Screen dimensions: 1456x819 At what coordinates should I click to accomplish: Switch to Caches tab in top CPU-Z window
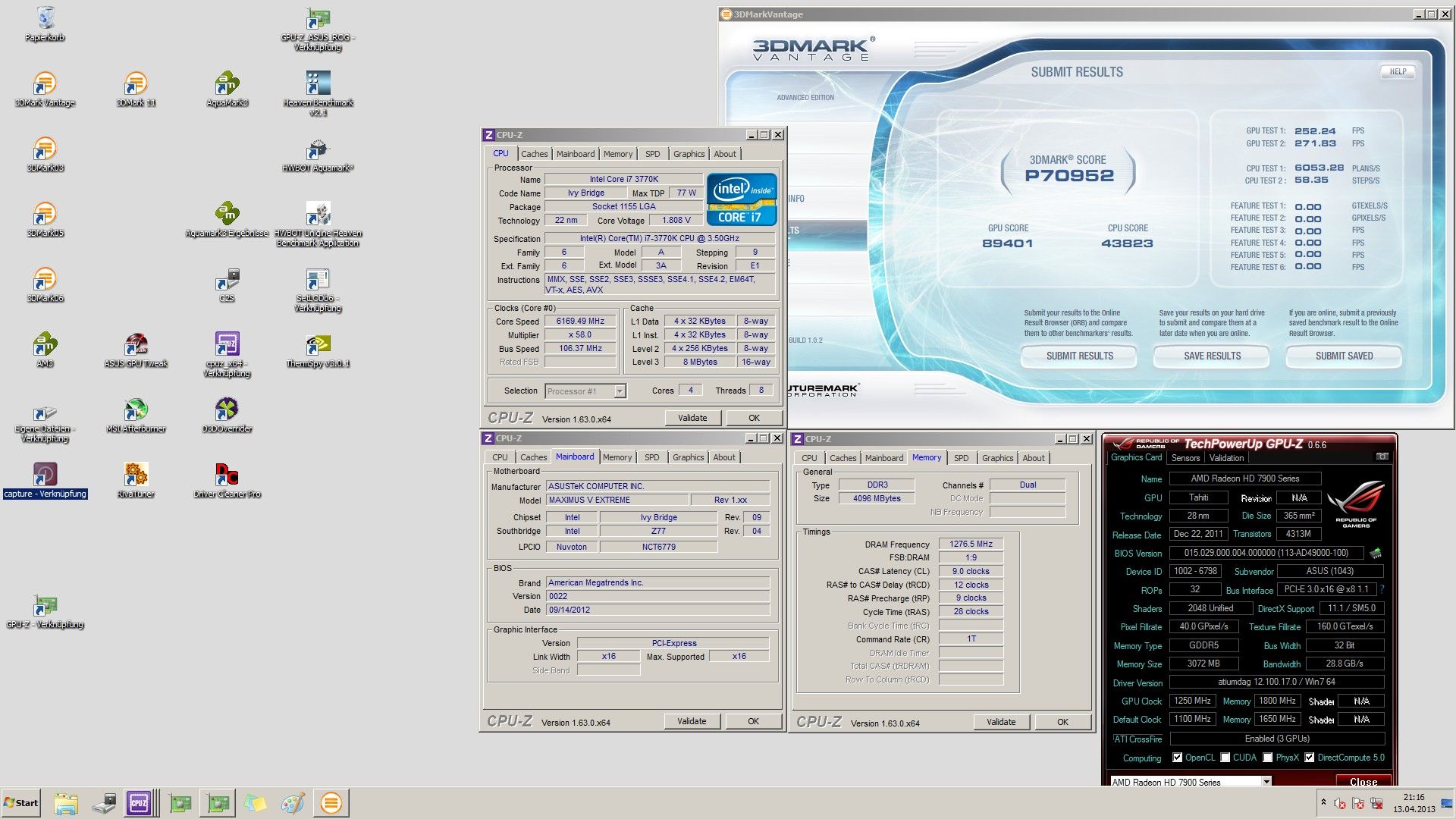tap(534, 154)
